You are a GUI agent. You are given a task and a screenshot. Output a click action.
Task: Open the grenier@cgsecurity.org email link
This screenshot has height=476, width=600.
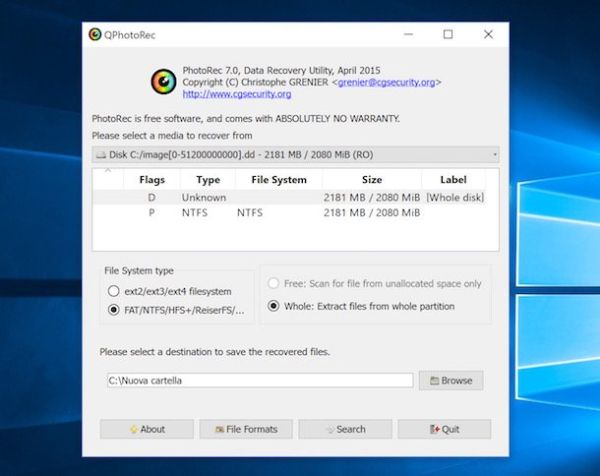tap(389, 83)
